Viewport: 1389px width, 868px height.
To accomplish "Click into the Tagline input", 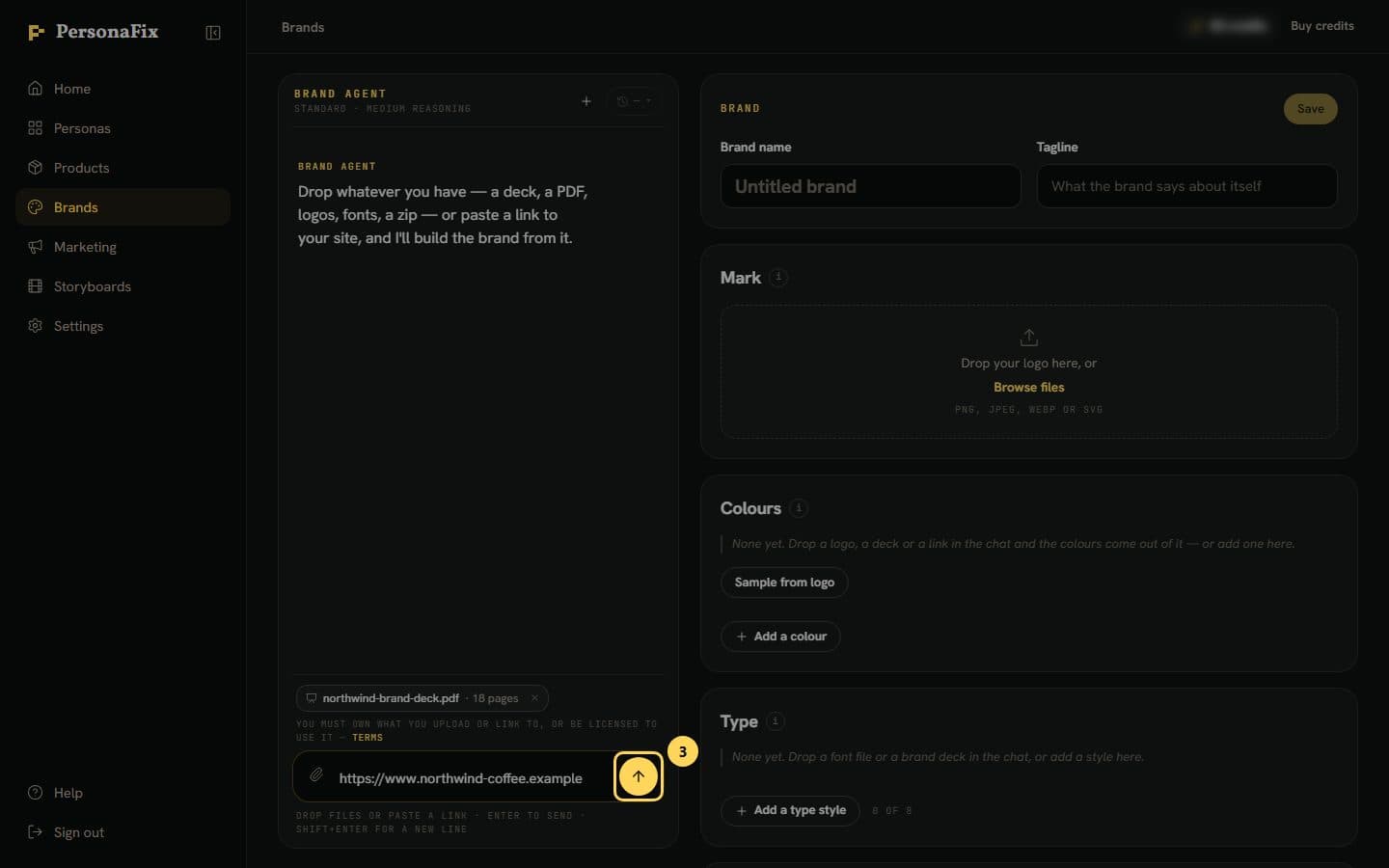I will (x=1187, y=186).
